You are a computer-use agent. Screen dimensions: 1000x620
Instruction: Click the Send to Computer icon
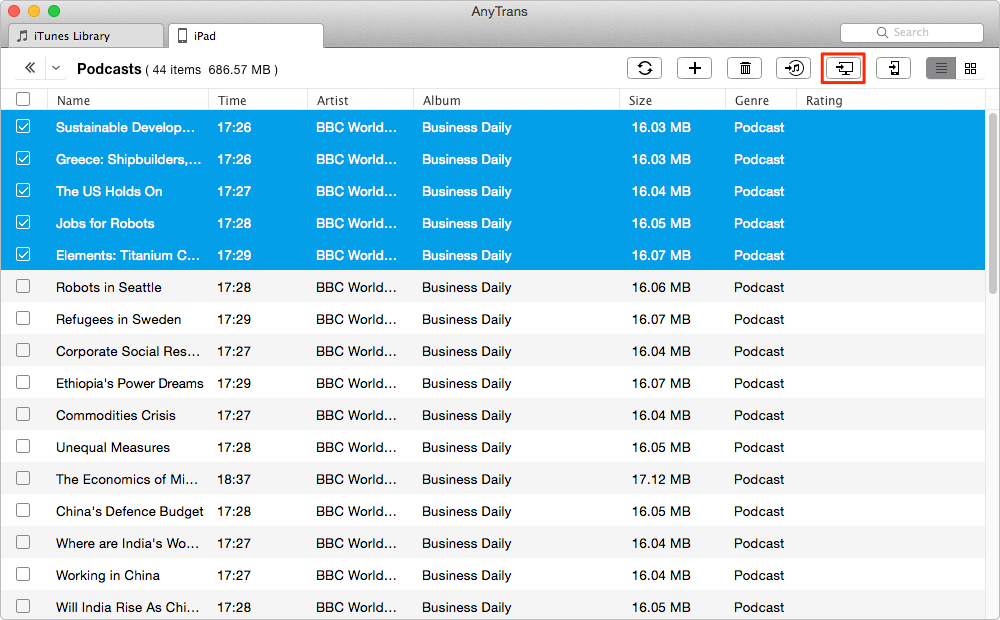click(843, 68)
